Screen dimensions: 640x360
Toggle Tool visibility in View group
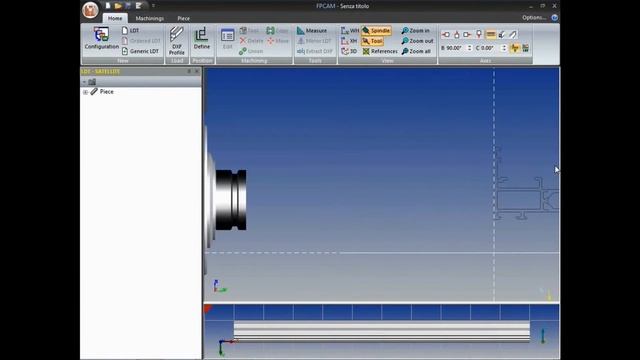[x=372, y=41]
